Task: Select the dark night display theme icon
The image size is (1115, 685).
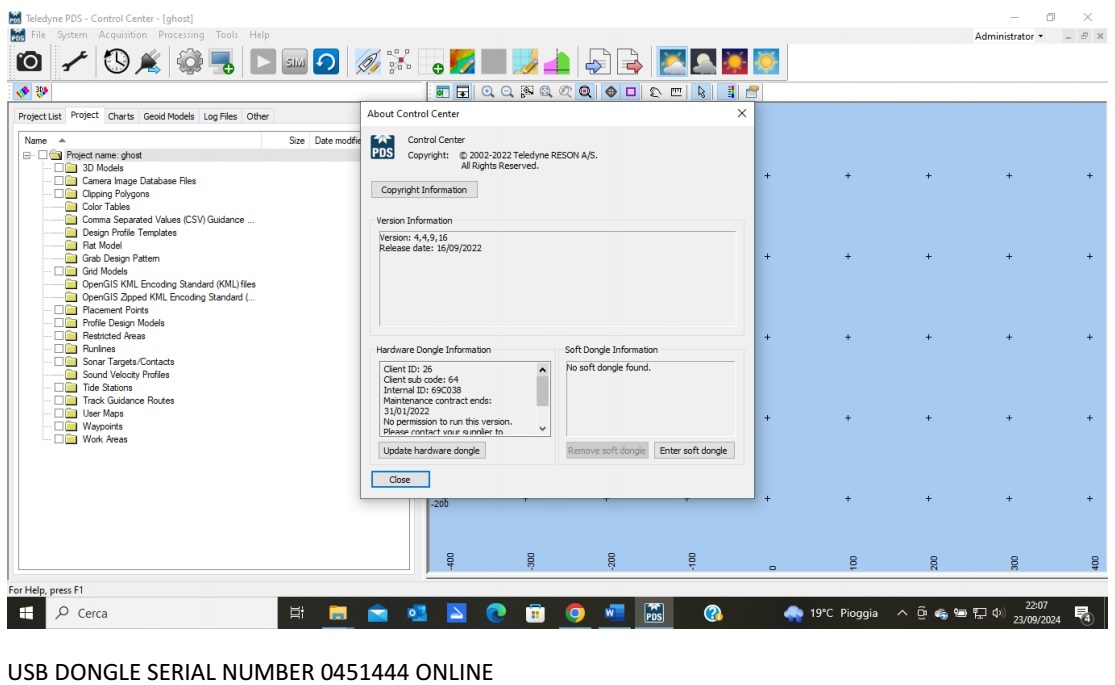Action: pos(703,62)
